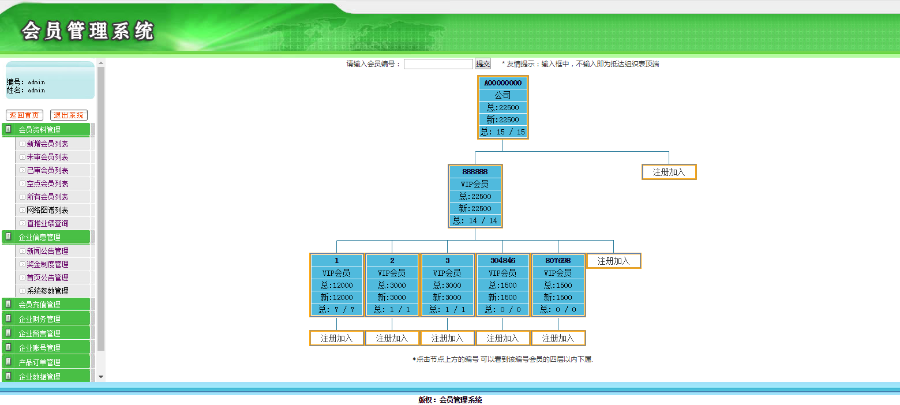Click 注册加入 below member node 2

pos(392,338)
